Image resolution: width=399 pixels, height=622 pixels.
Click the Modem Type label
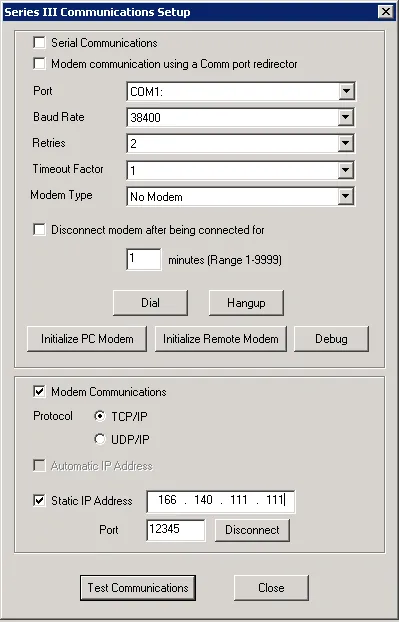[61, 195]
